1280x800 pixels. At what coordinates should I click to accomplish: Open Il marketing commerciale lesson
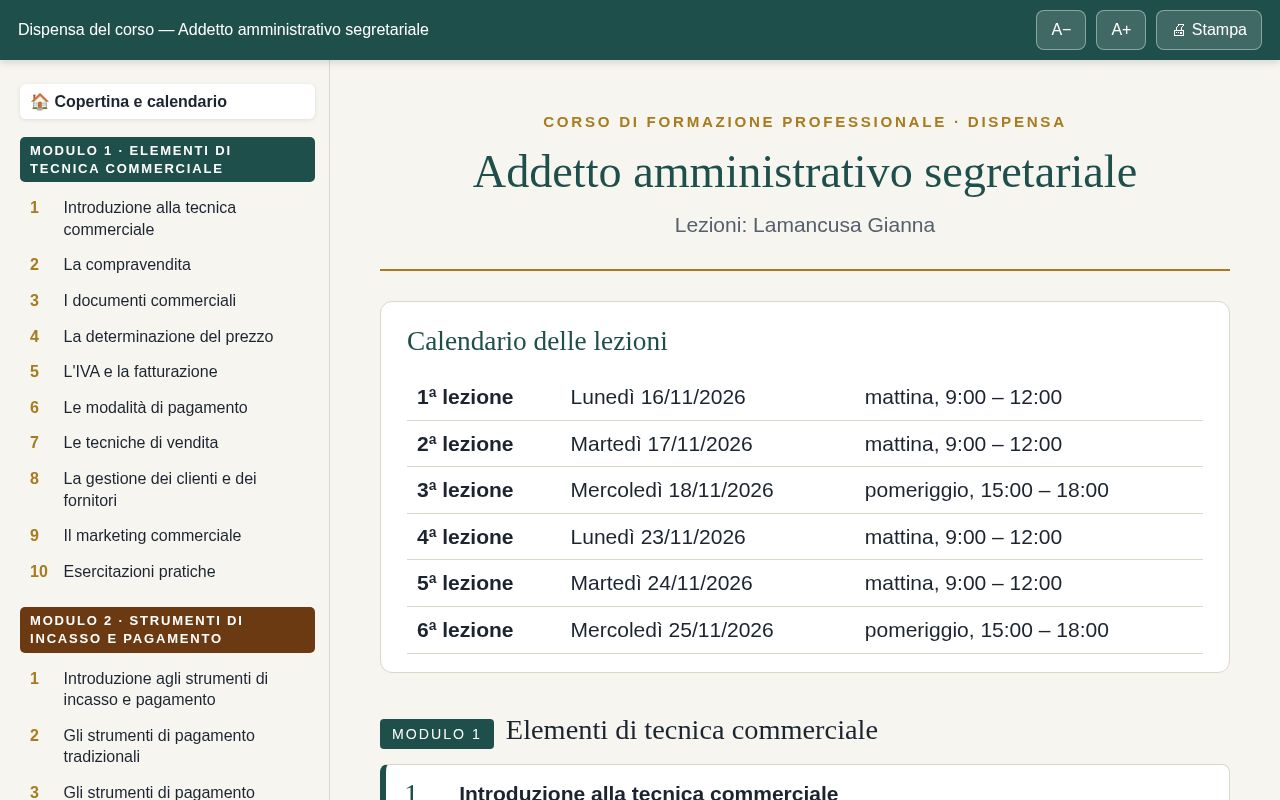167,536
